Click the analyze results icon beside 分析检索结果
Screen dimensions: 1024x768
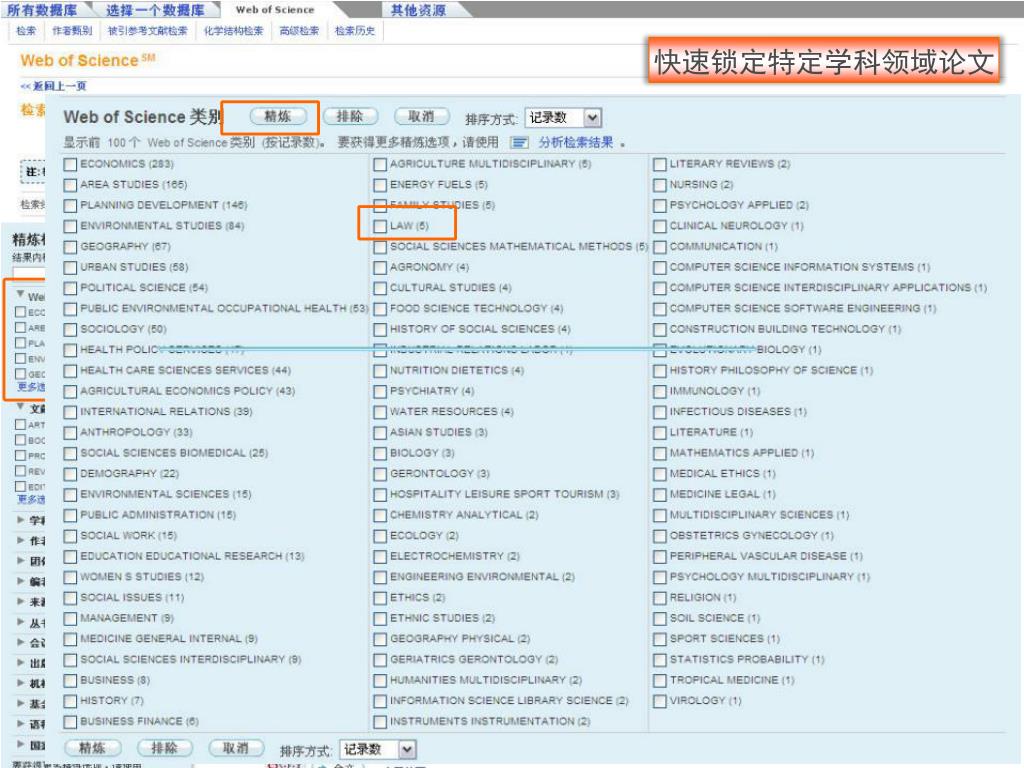click(519, 142)
